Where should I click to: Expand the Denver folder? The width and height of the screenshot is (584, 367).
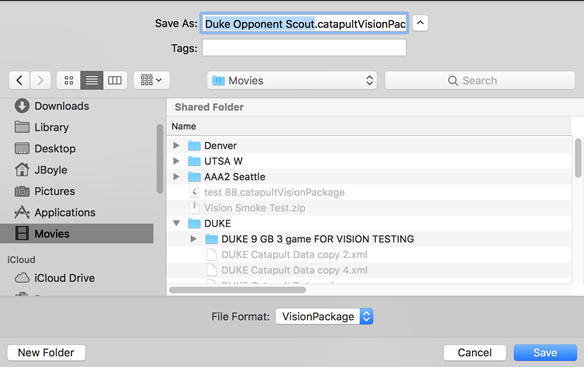tap(176, 145)
